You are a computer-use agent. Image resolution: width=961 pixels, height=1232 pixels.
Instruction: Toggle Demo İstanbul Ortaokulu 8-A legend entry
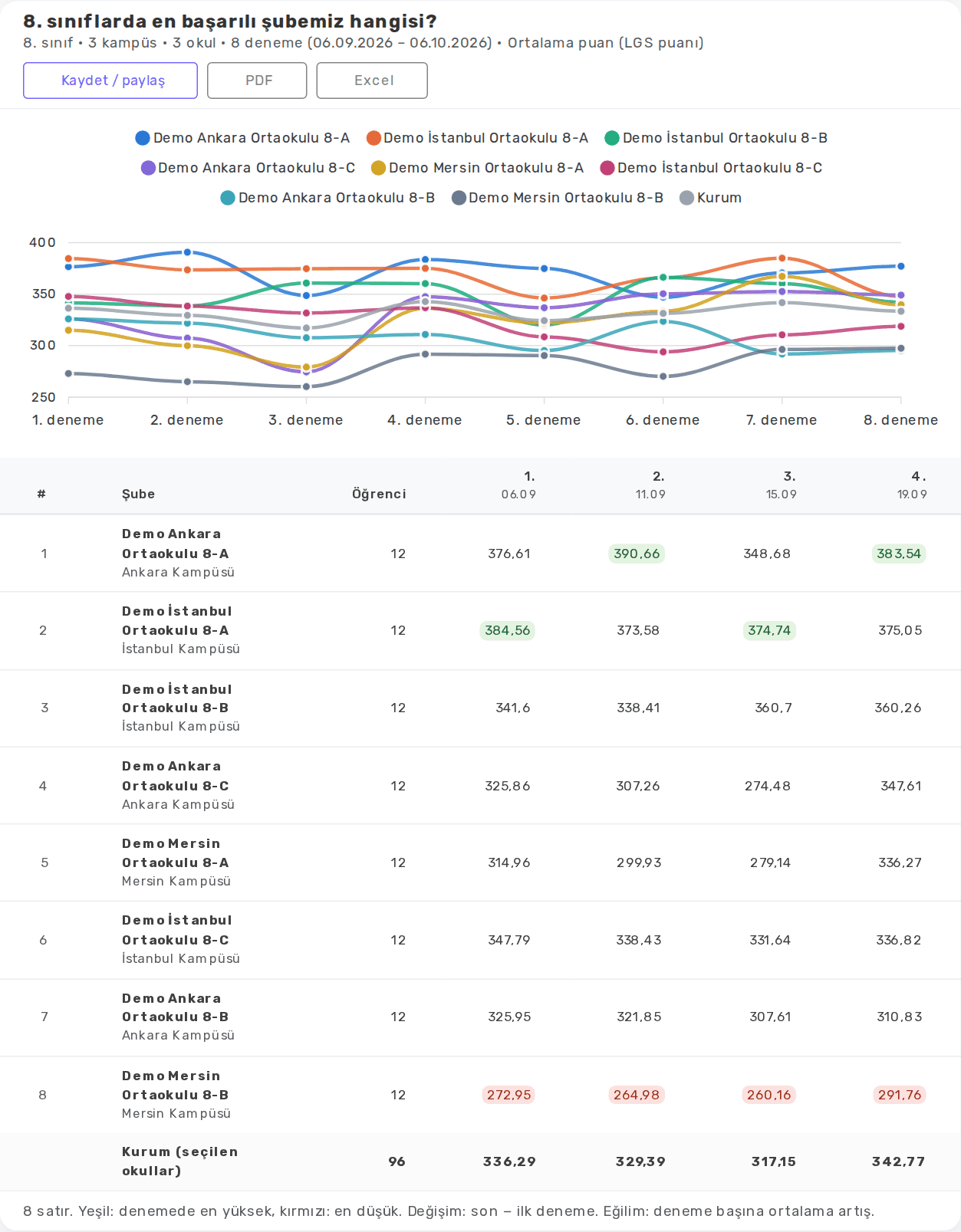point(477,138)
